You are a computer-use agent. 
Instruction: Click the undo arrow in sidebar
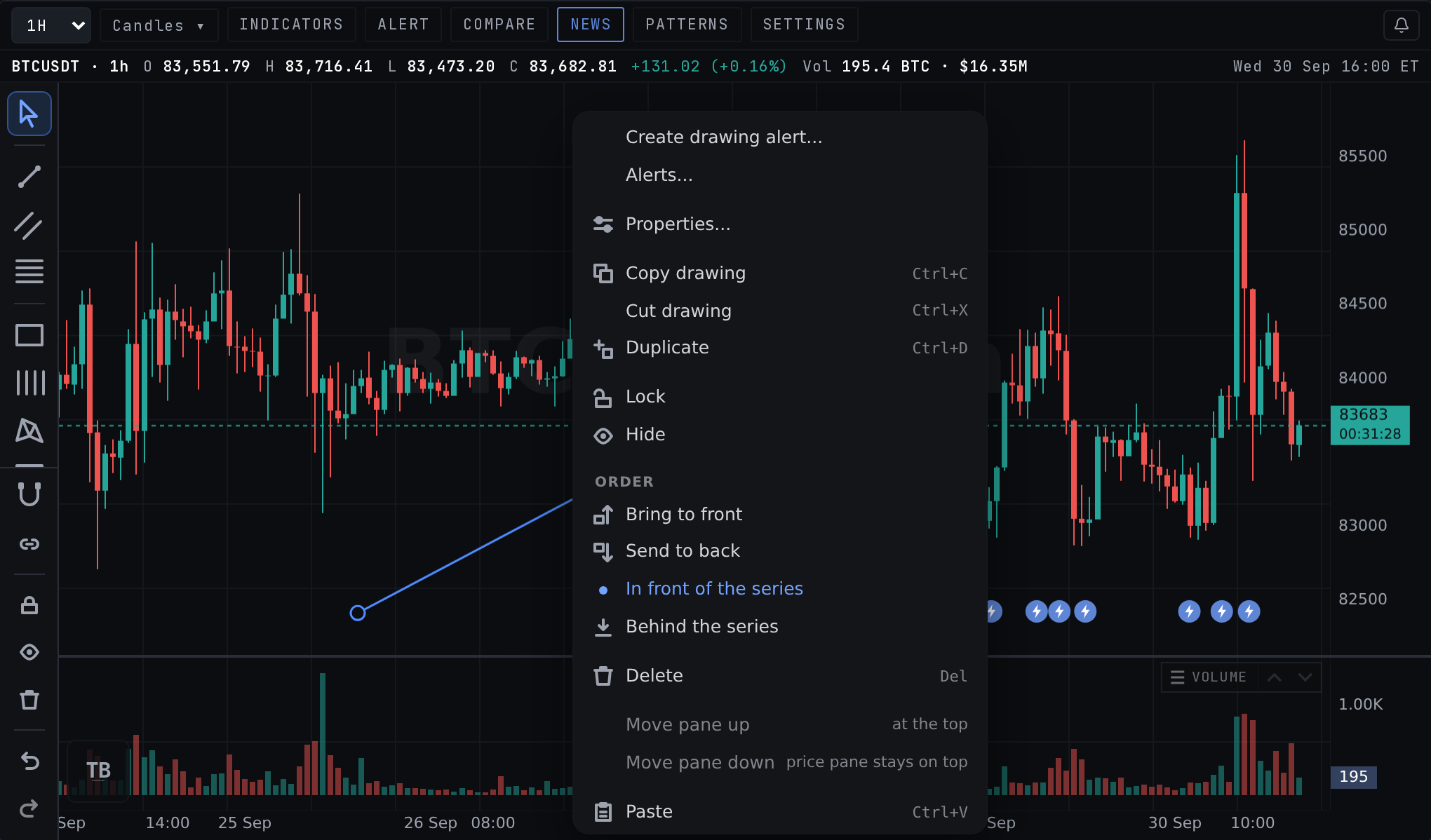click(x=29, y=761)
